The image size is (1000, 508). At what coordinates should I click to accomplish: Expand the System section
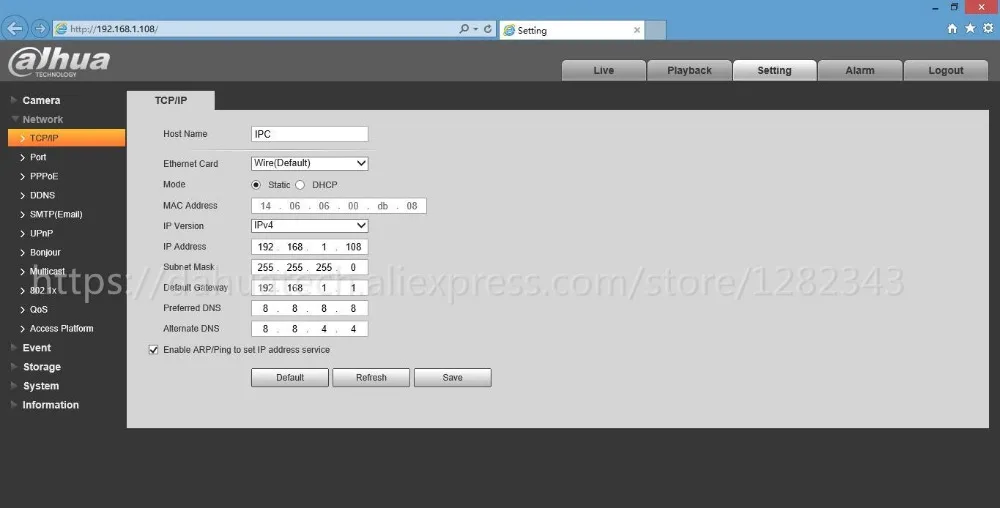tap(40, 386)
